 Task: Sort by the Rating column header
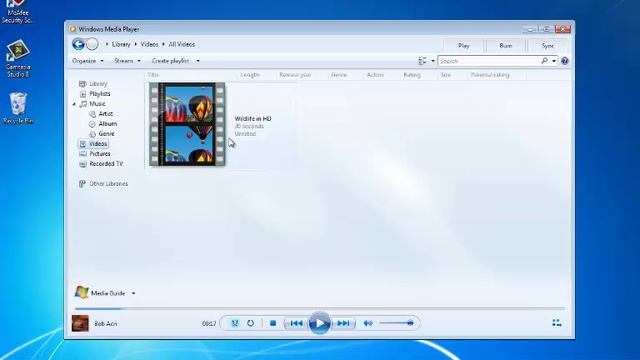point(412,75)
